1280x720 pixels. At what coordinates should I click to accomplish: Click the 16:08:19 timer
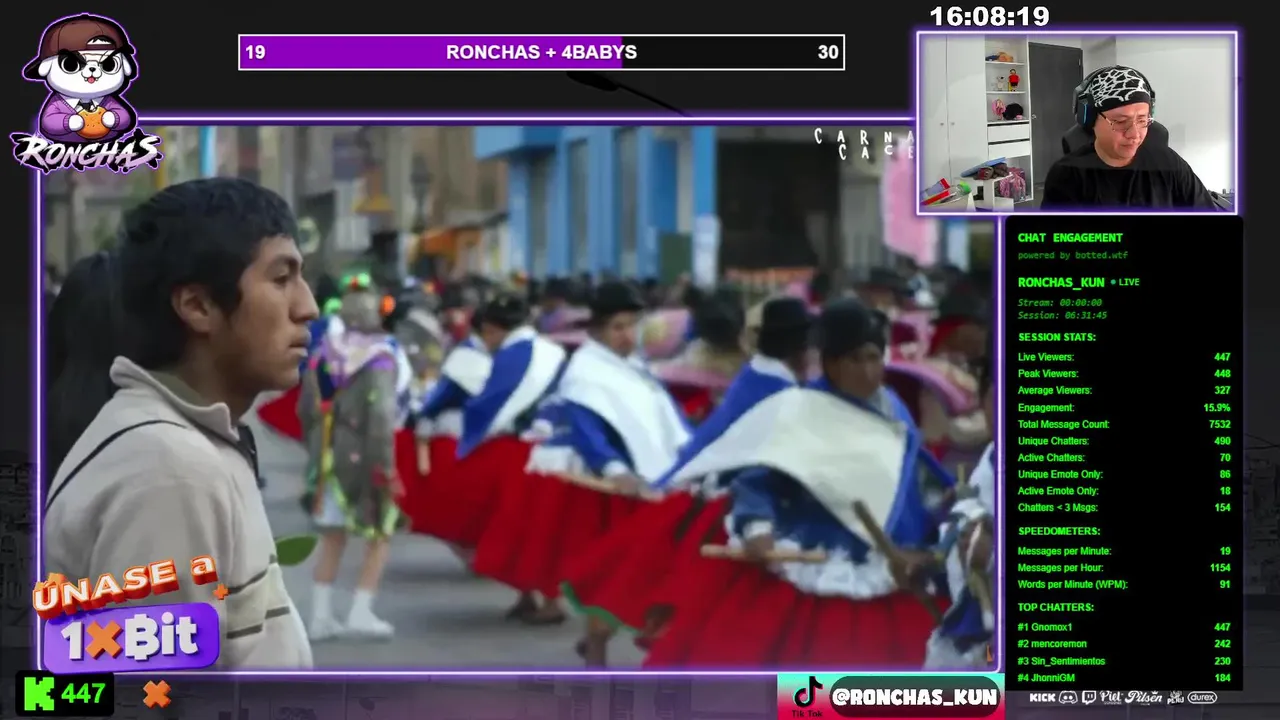coord(989,16)
